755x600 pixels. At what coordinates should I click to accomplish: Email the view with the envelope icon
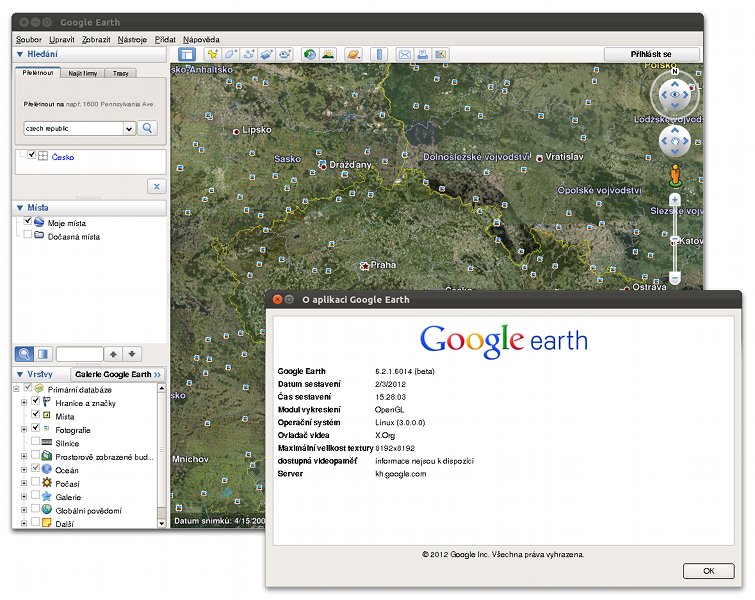pyautogui.click(x=404, y=54)
